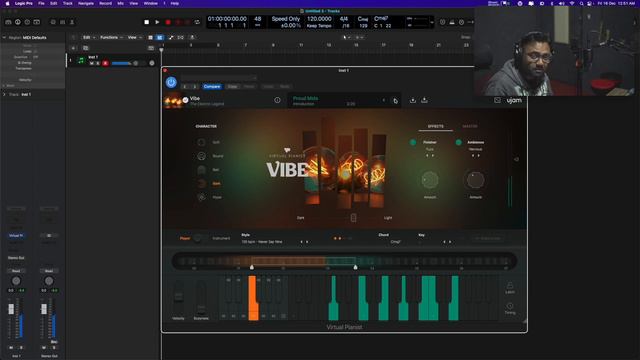
Task: Open the Edit menu in Tracks area
Action: (89, 37)
